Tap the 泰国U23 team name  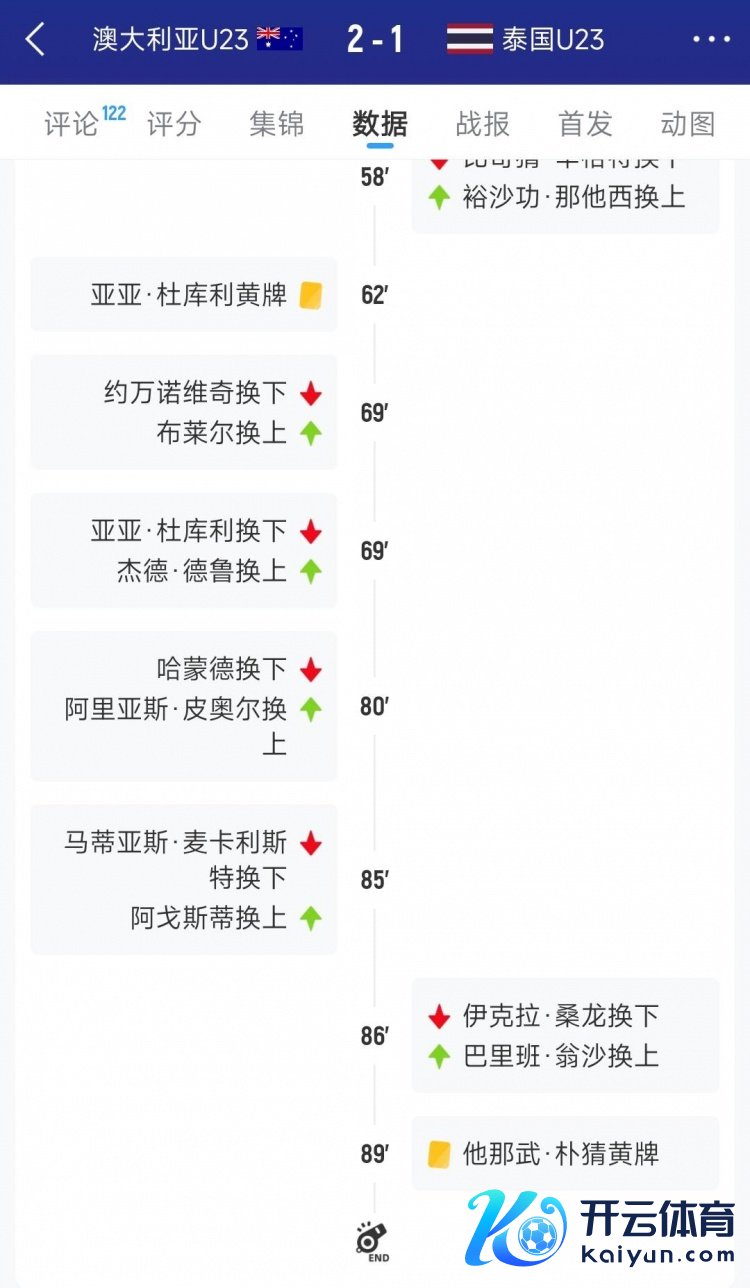[553, 40]
